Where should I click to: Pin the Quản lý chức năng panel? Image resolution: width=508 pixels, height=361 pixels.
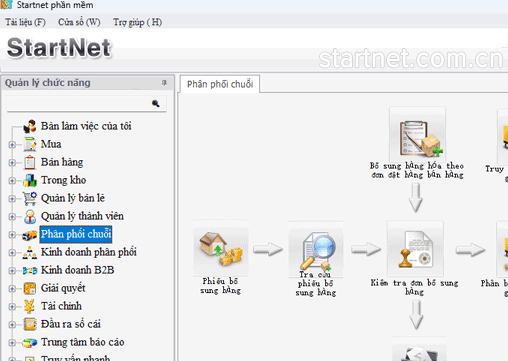click(x=164, y=83)
